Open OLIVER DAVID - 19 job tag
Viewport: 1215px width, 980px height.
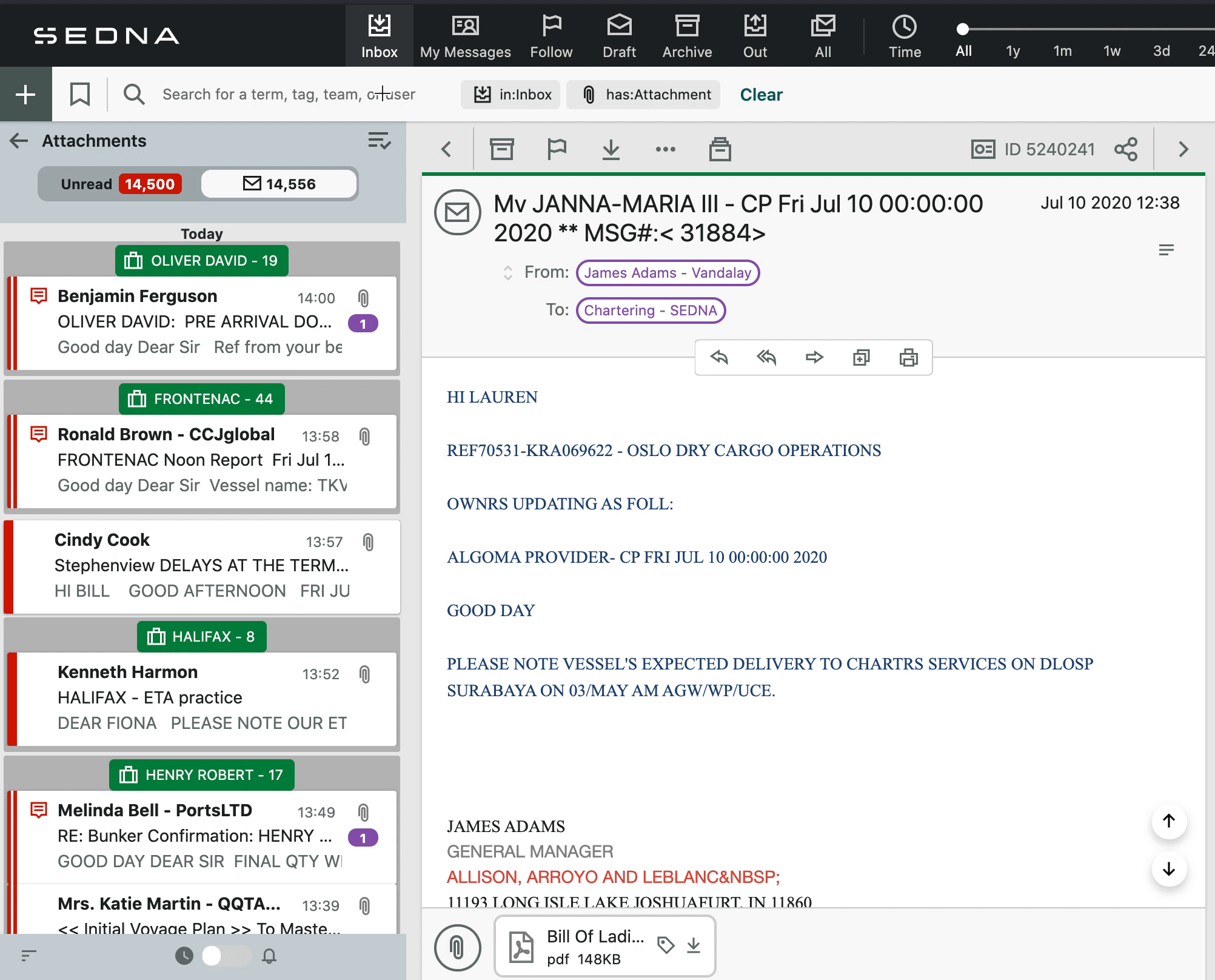tap(201, 261)
